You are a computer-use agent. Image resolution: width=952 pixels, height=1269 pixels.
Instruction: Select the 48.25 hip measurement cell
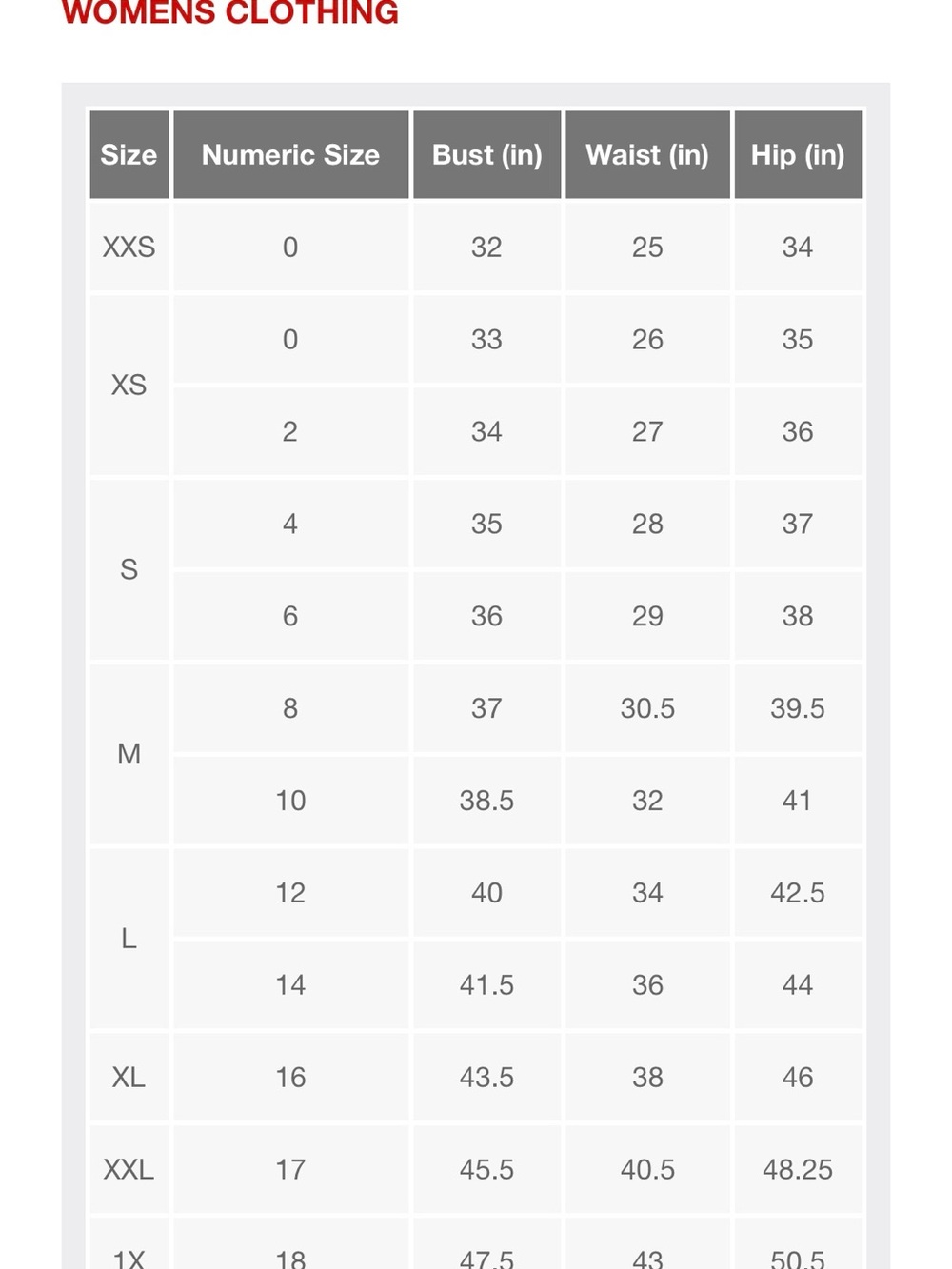click(x=798, y=1169)
